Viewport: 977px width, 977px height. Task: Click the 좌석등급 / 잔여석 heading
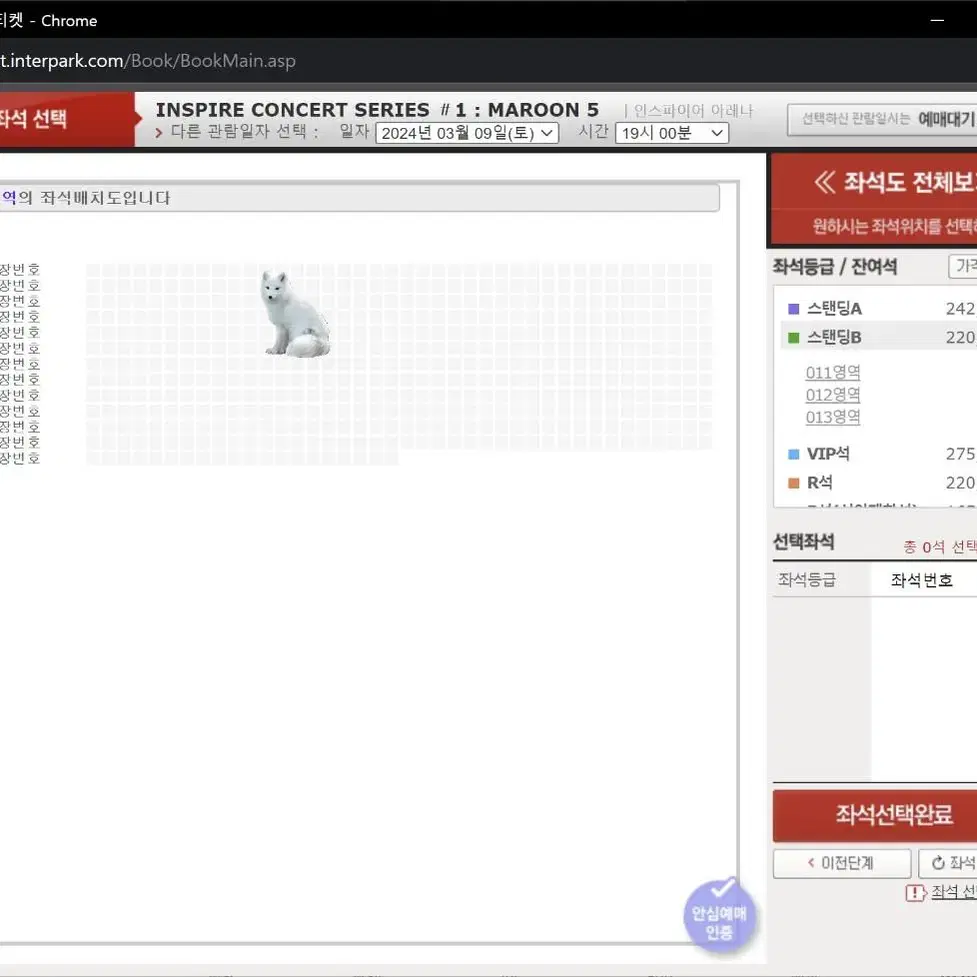pos(834,267)
